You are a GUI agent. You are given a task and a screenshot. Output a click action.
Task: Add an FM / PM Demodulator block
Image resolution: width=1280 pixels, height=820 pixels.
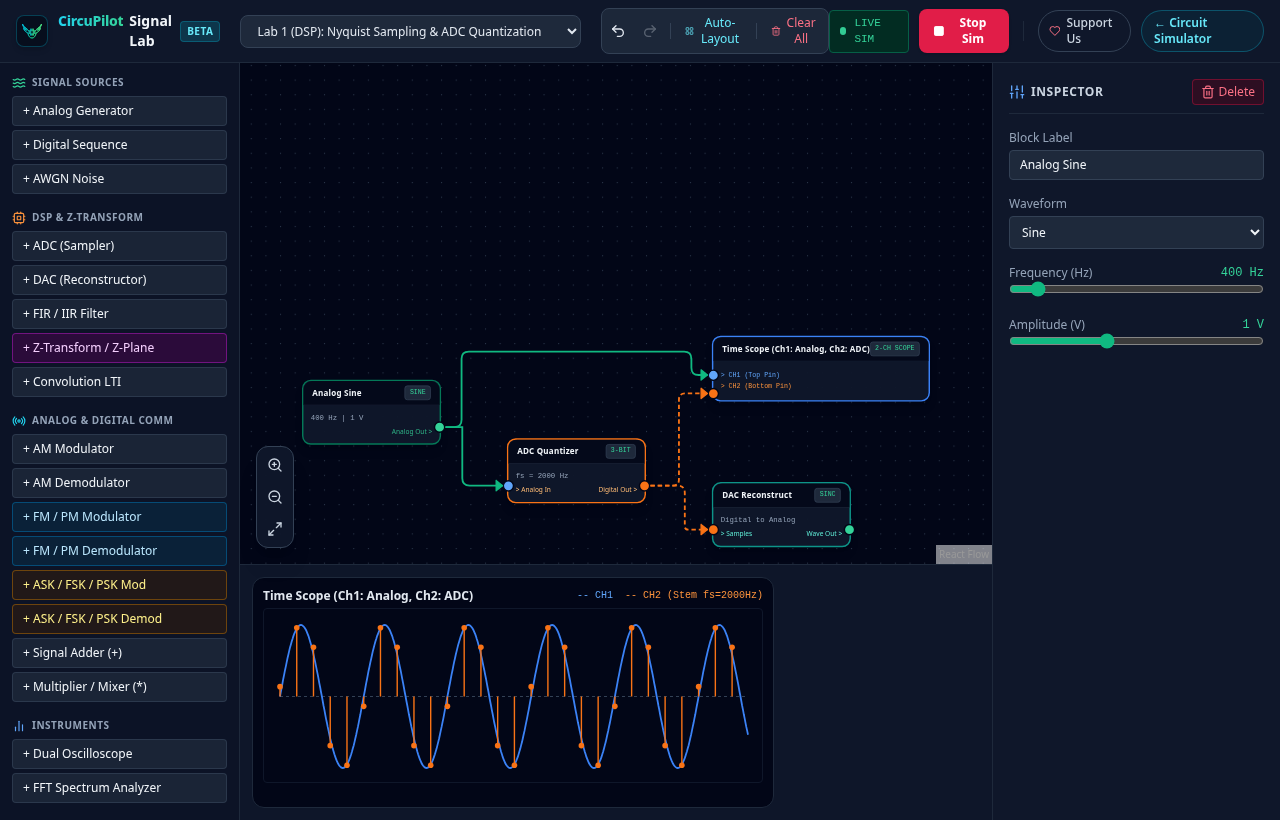coord(119,551)
